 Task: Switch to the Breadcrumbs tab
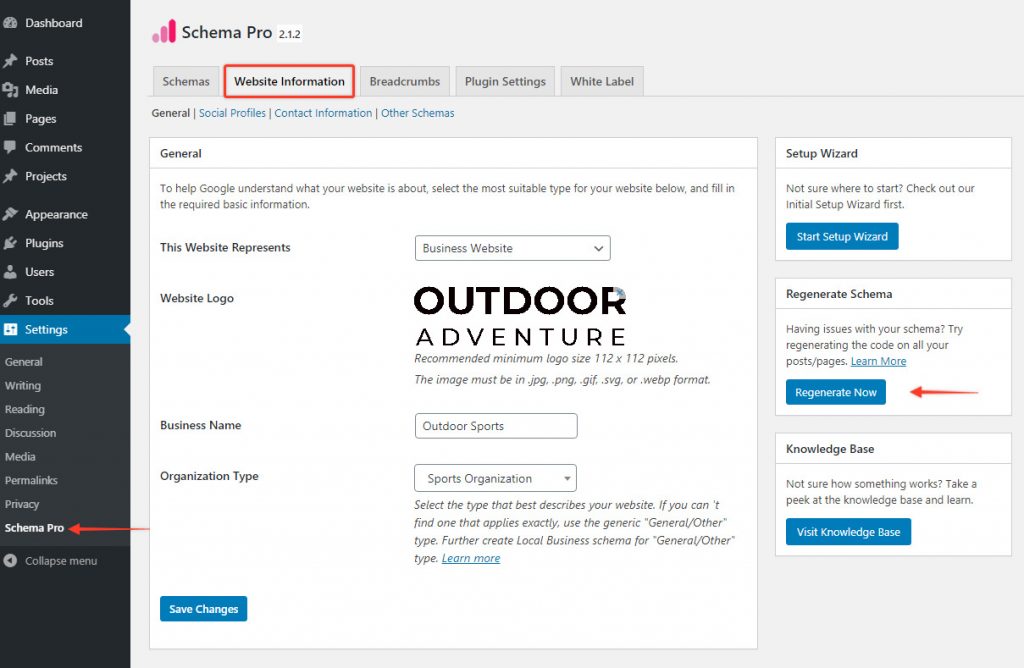[x=404, y=82]
